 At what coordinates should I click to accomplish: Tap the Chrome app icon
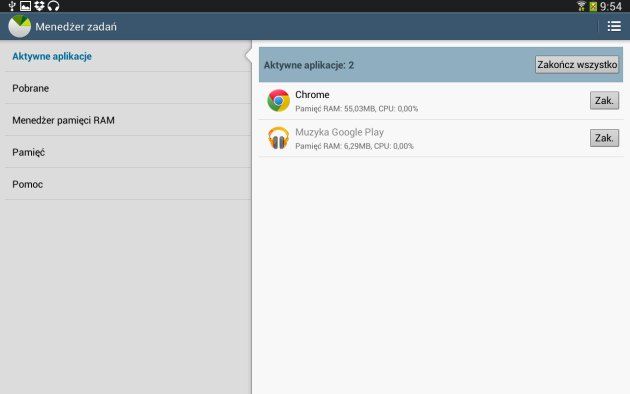(278, 100)
